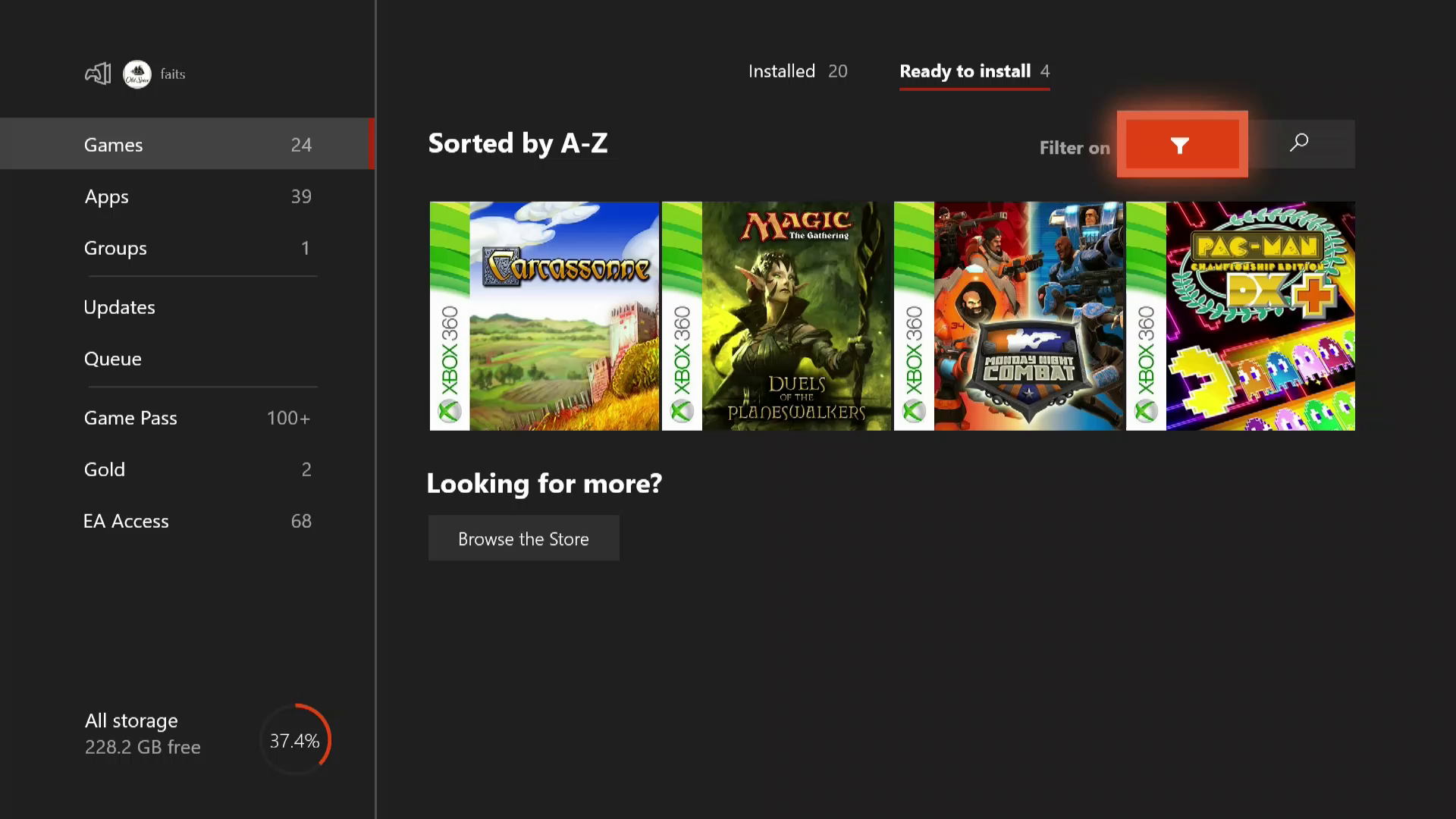Screen dimensions: 1456x819
Task: Select the Apps section in sidebar
Action: click(x=198, y=195)
